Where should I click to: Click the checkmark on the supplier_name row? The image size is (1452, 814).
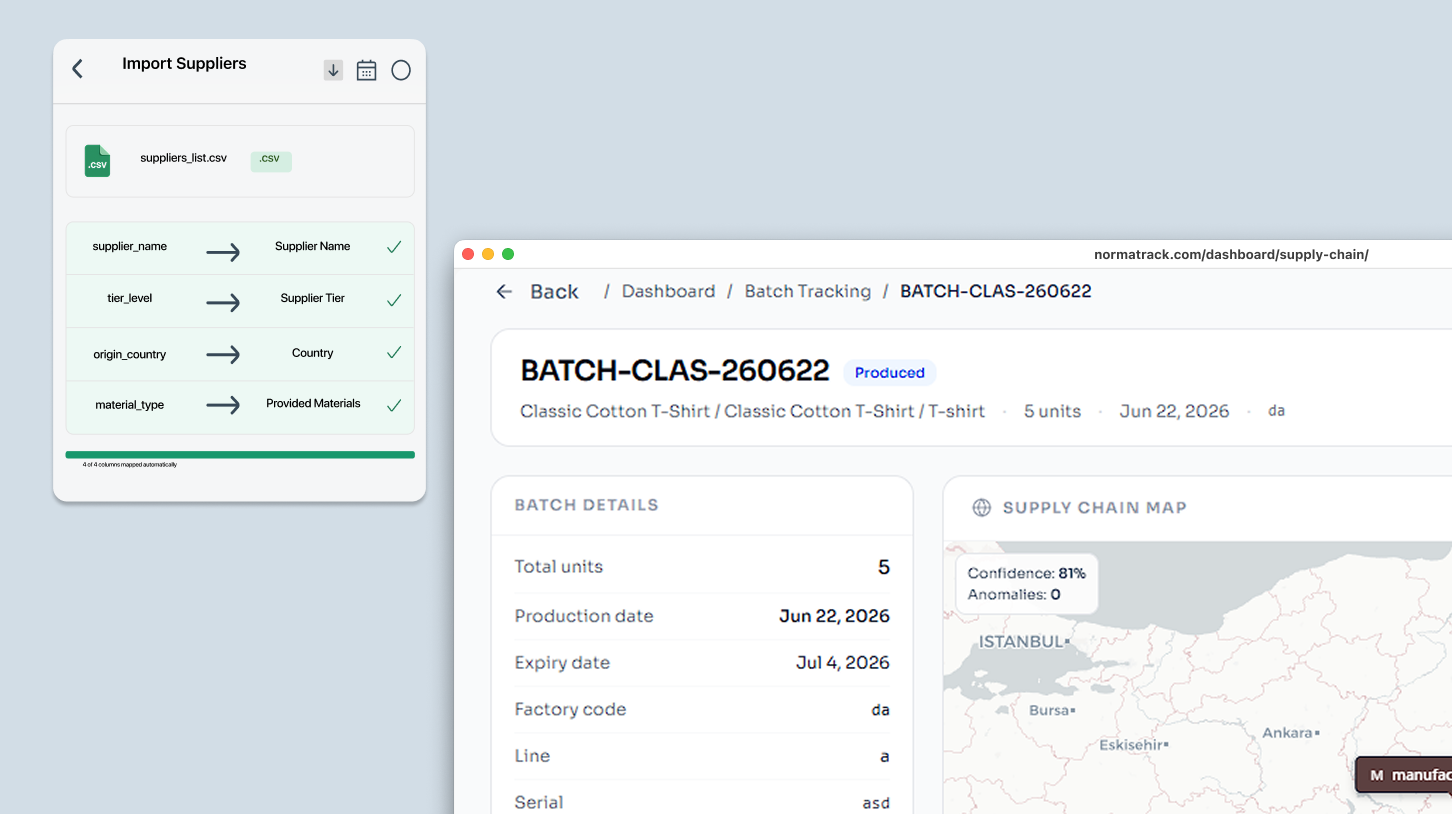pos(394,247)
